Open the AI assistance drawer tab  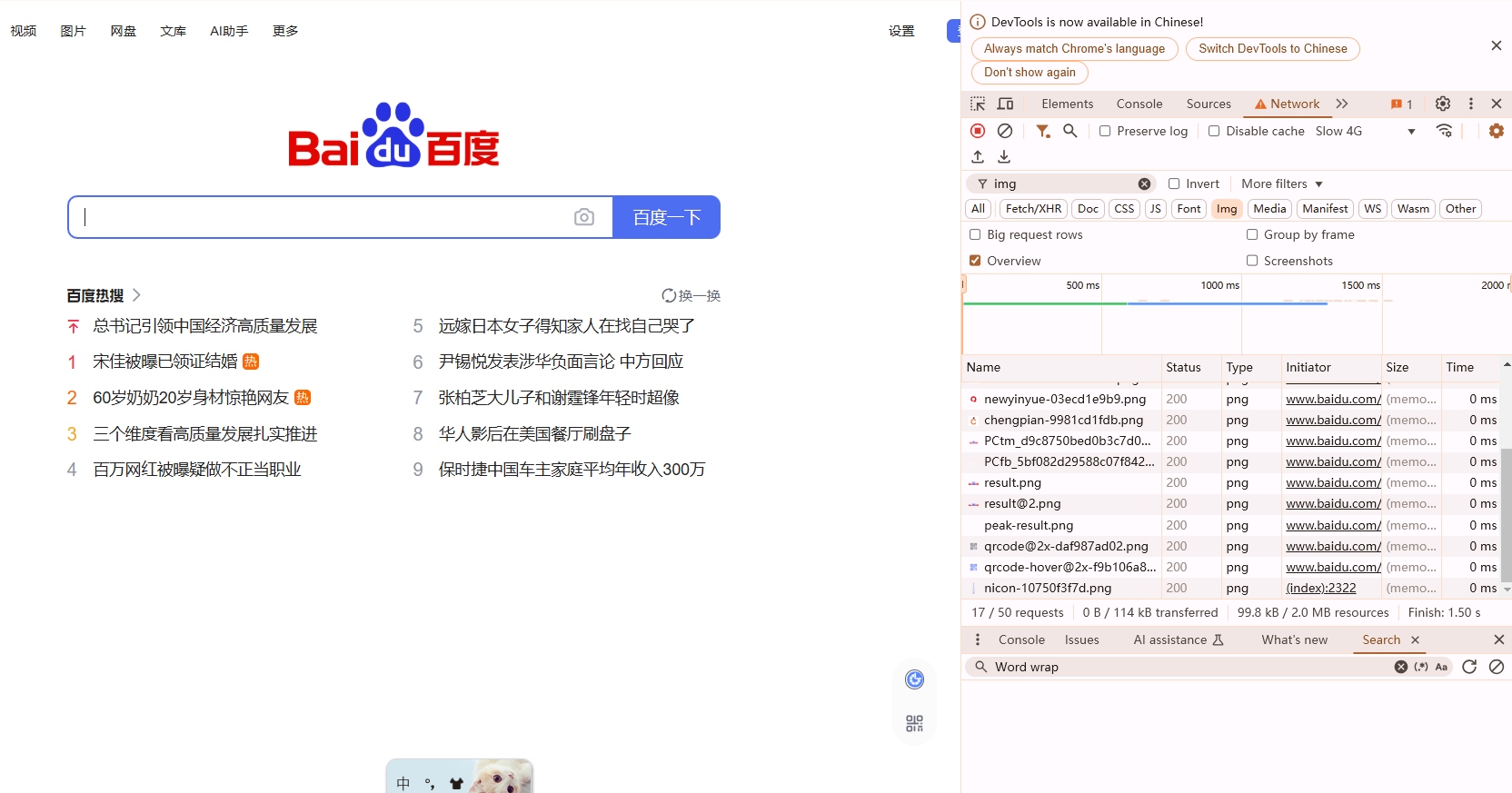pos(1179,639)
